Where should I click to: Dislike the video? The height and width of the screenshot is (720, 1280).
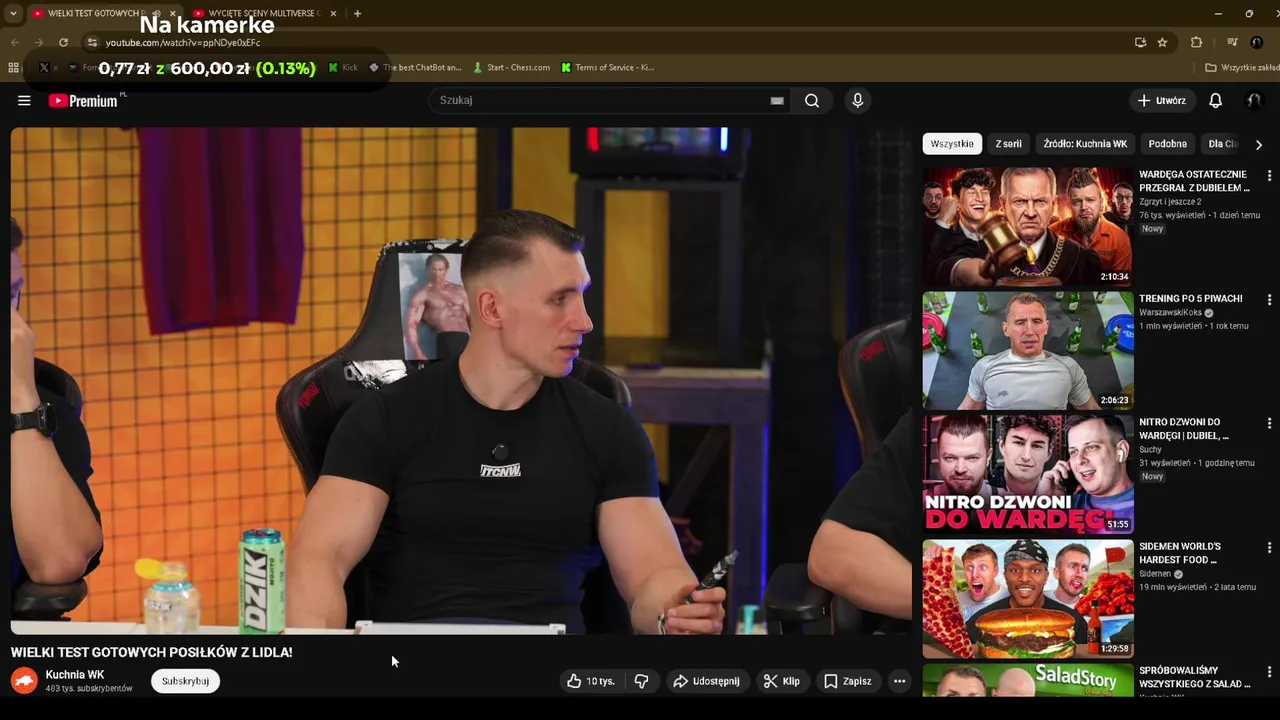[641, 681]
